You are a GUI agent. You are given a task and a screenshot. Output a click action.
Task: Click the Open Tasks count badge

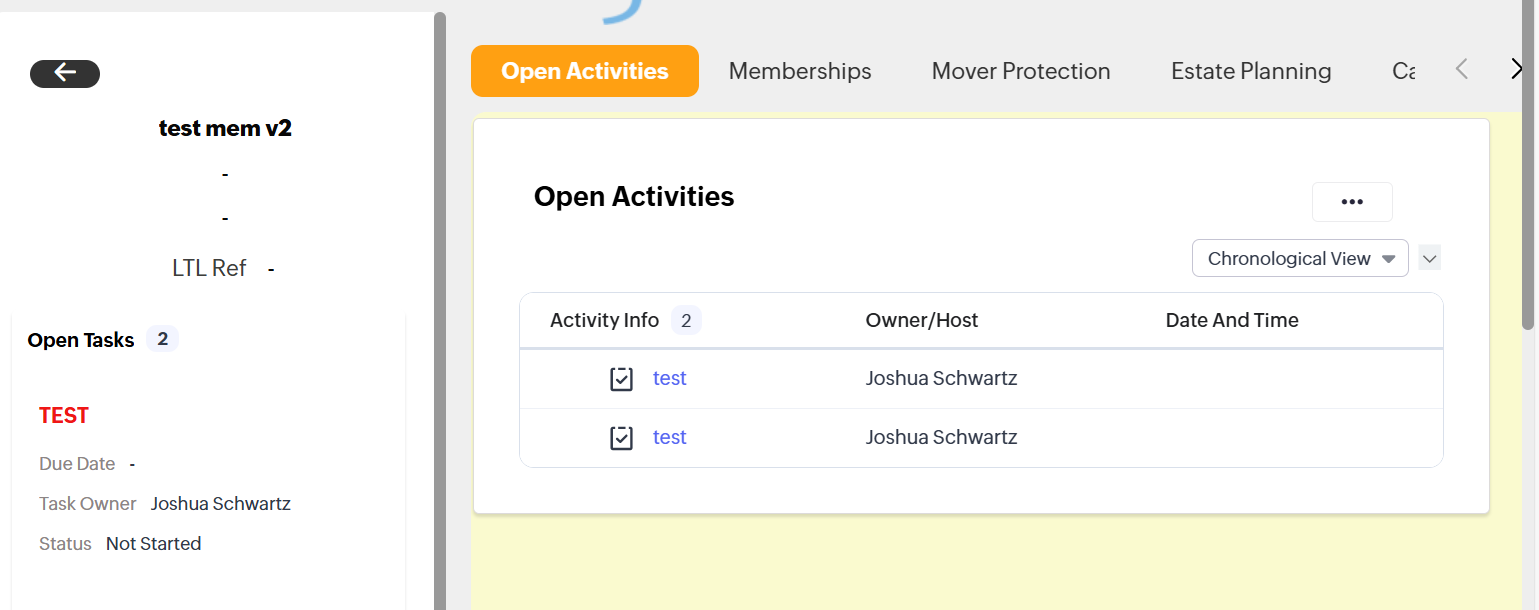162,339
